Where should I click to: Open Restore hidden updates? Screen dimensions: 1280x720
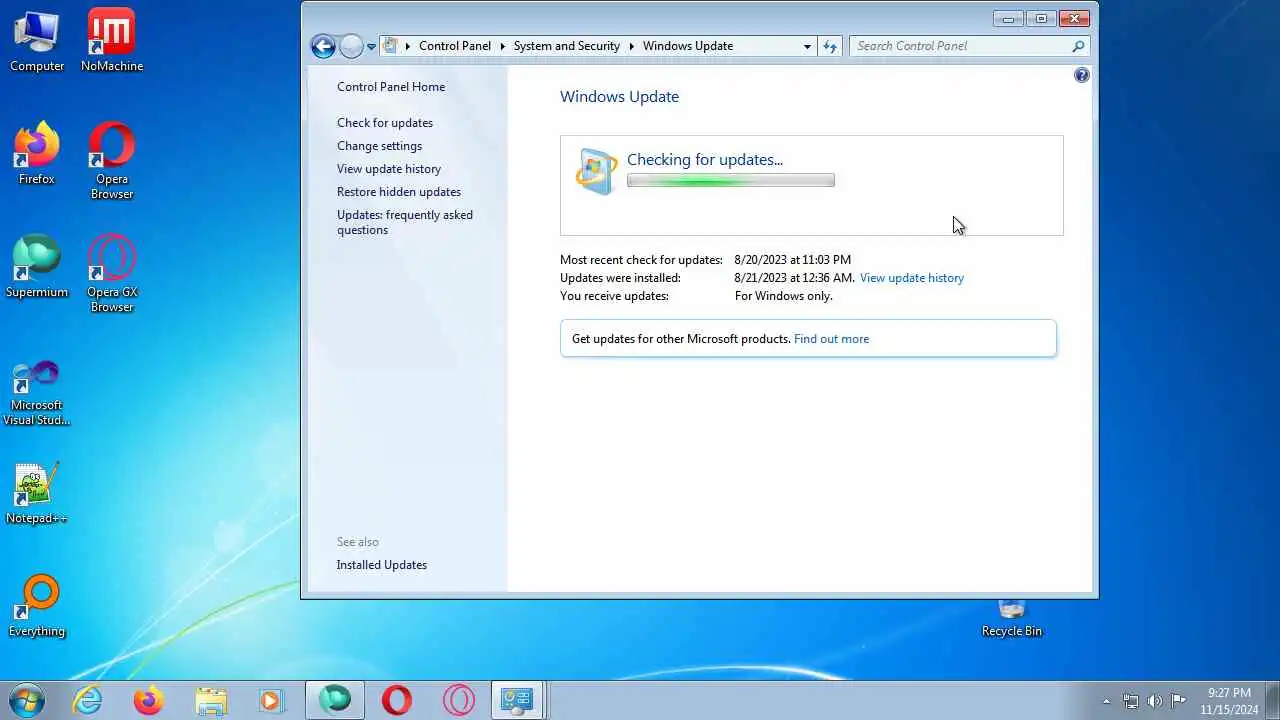coord(399,192)
